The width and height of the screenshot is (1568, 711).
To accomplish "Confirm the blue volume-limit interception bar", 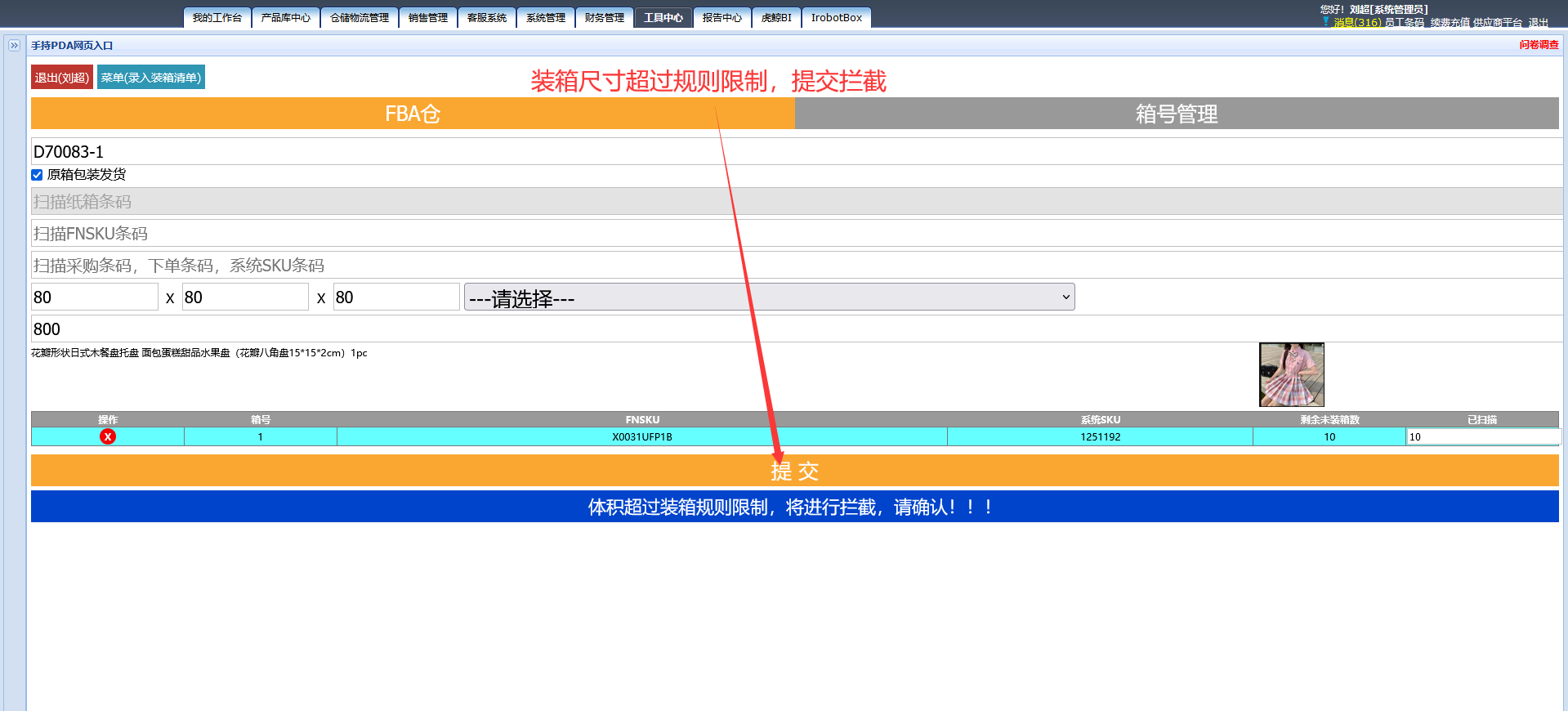I will pos(795,507).
